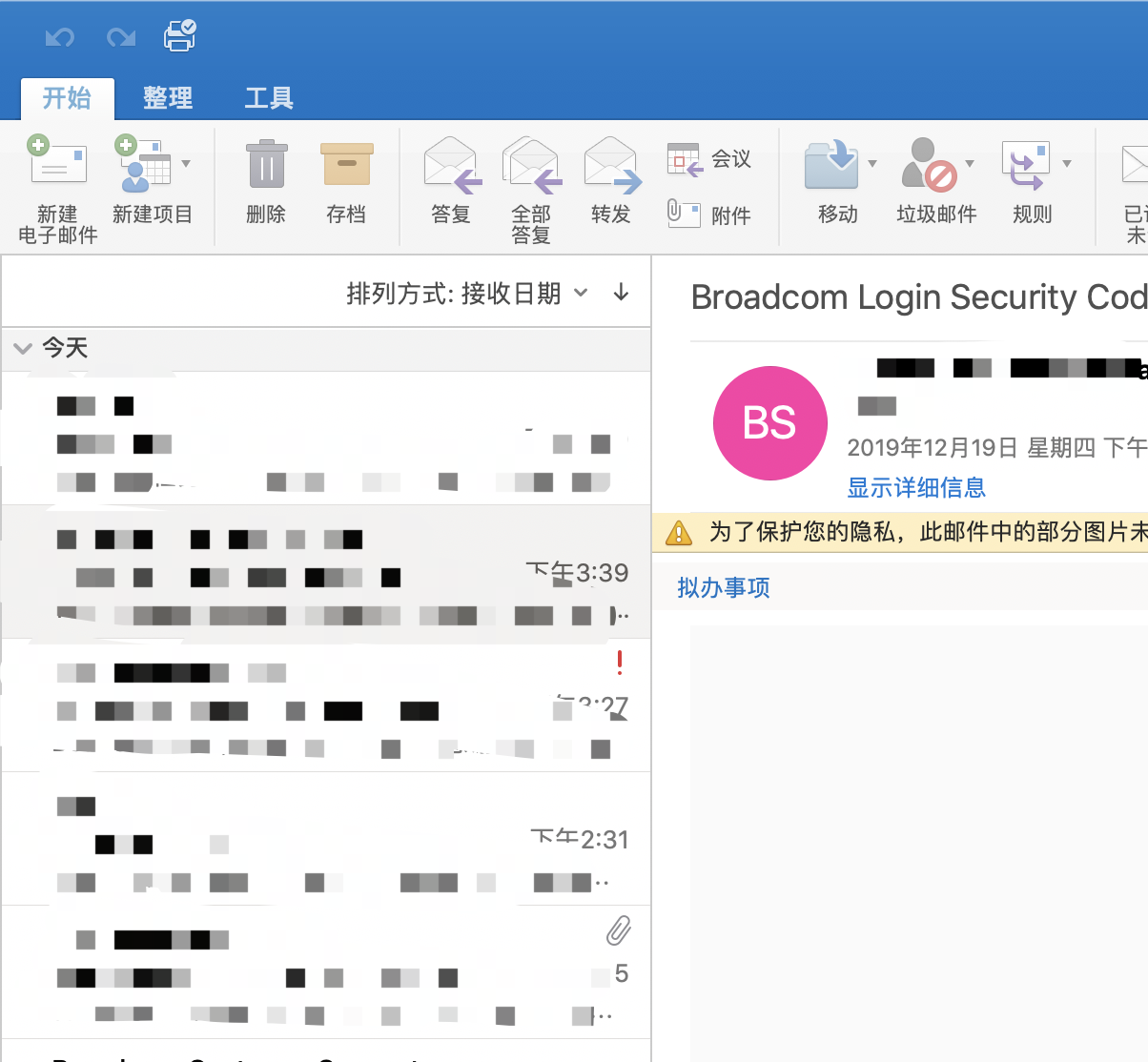Viewport: 1148px width, 1062px height.
Task: Delete the message with 删除 trash icon
Action: pyautogui.click(x=266, y=183)
